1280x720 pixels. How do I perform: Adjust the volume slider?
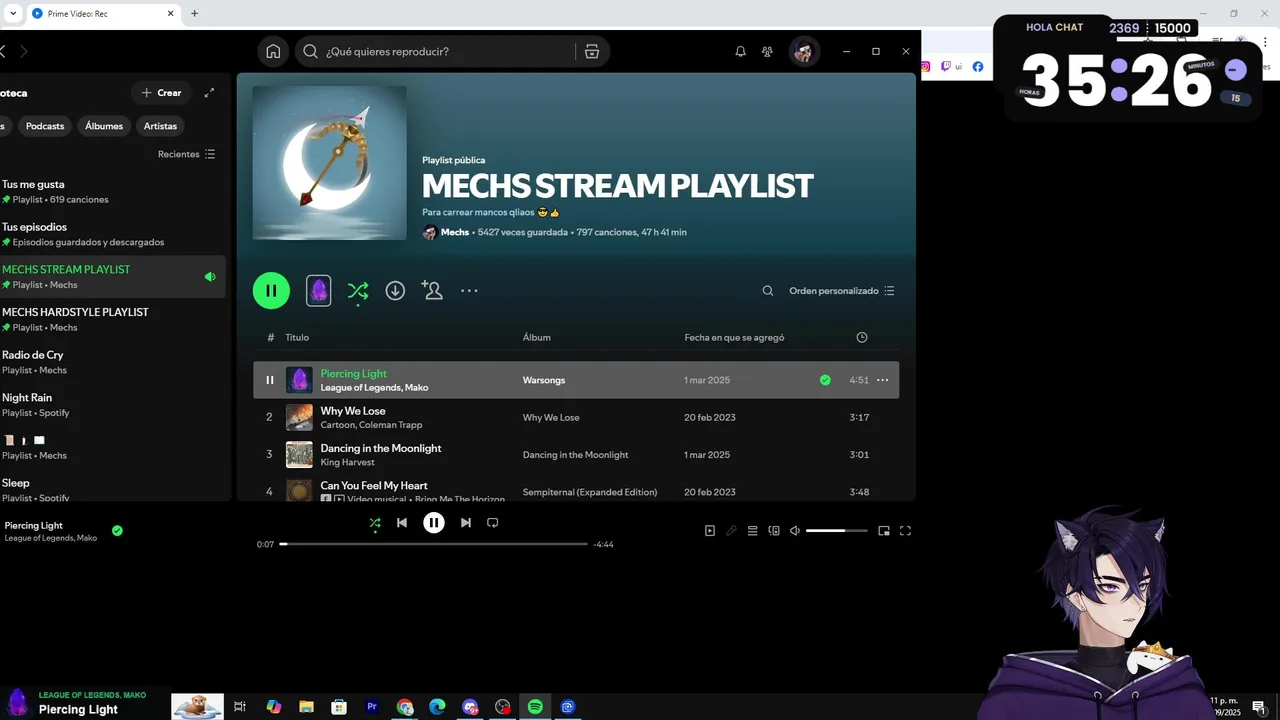[x=837, y=531]
